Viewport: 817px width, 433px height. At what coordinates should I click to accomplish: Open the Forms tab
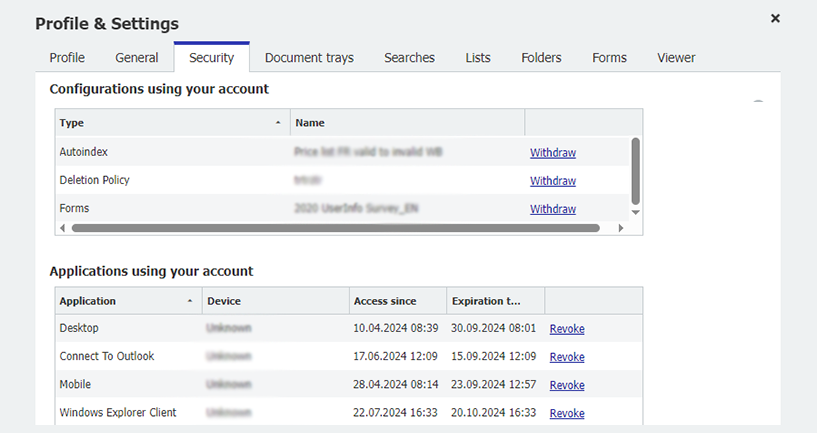609,58
